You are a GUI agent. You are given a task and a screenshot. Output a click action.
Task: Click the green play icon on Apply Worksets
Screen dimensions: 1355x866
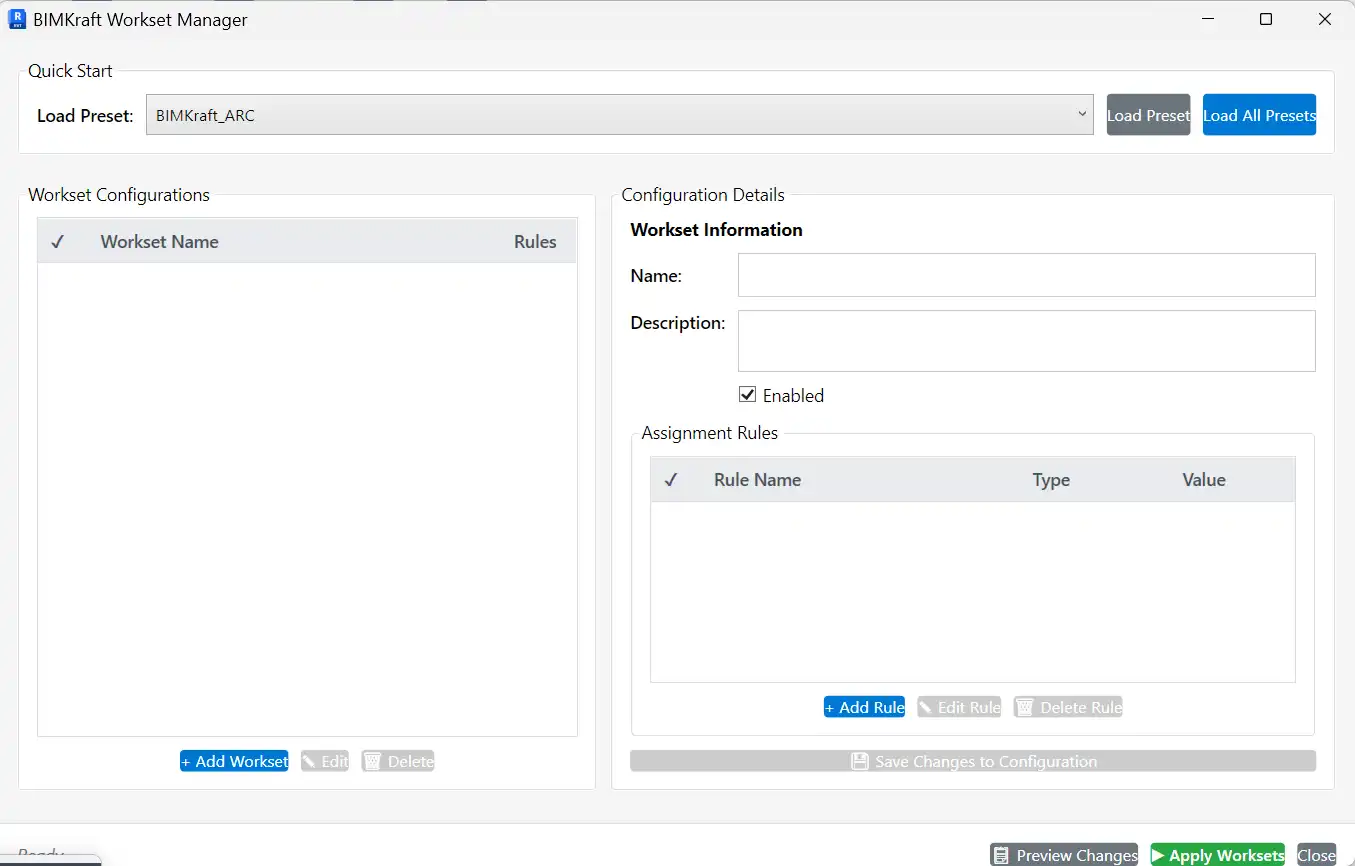point(1158,855)
